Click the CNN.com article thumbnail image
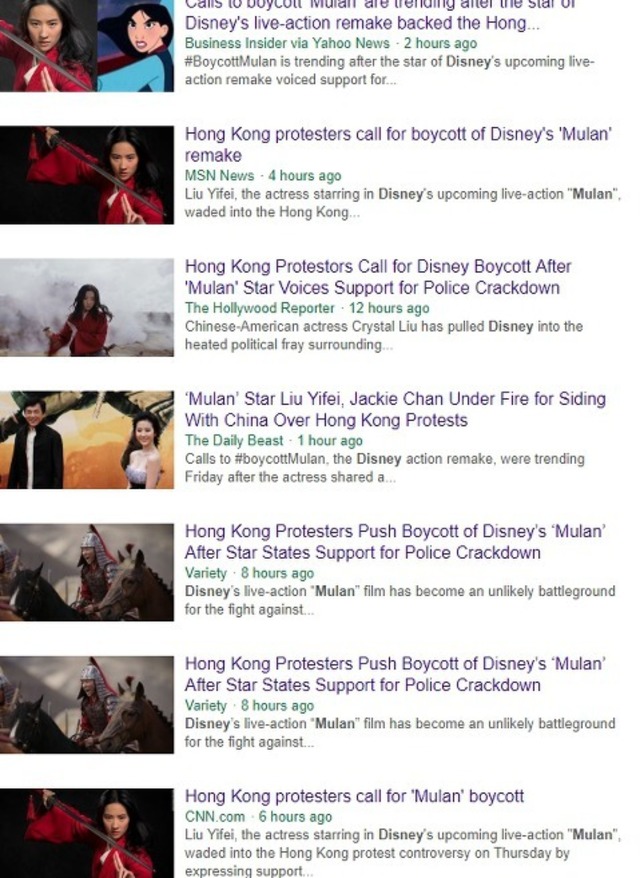The image size is (640, 878). click(87, 833)
